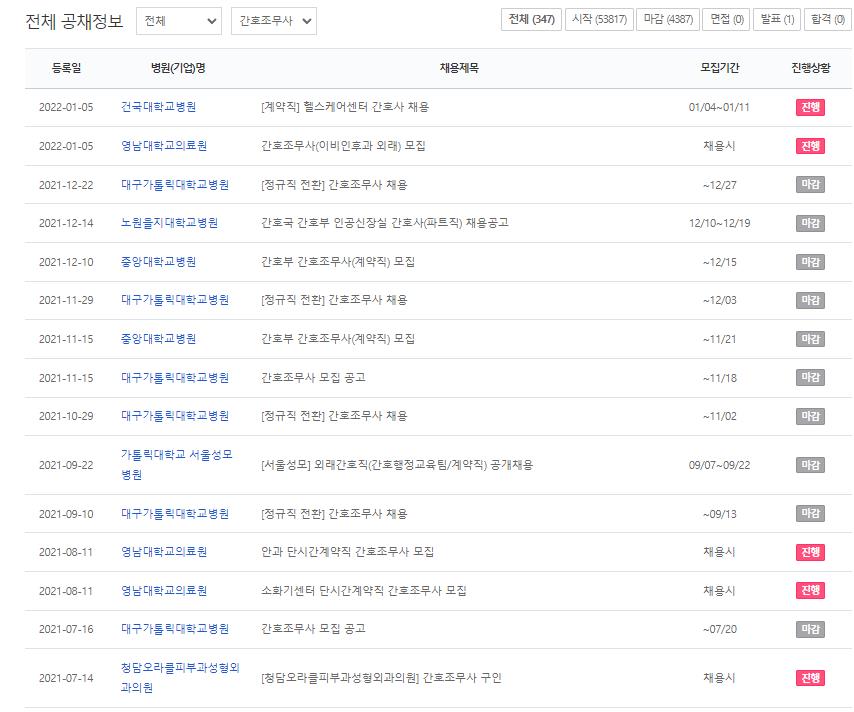Click 진행 badge for 건국대학교병원 row
This screenshot has height=712, width=854.
(810, 107)
